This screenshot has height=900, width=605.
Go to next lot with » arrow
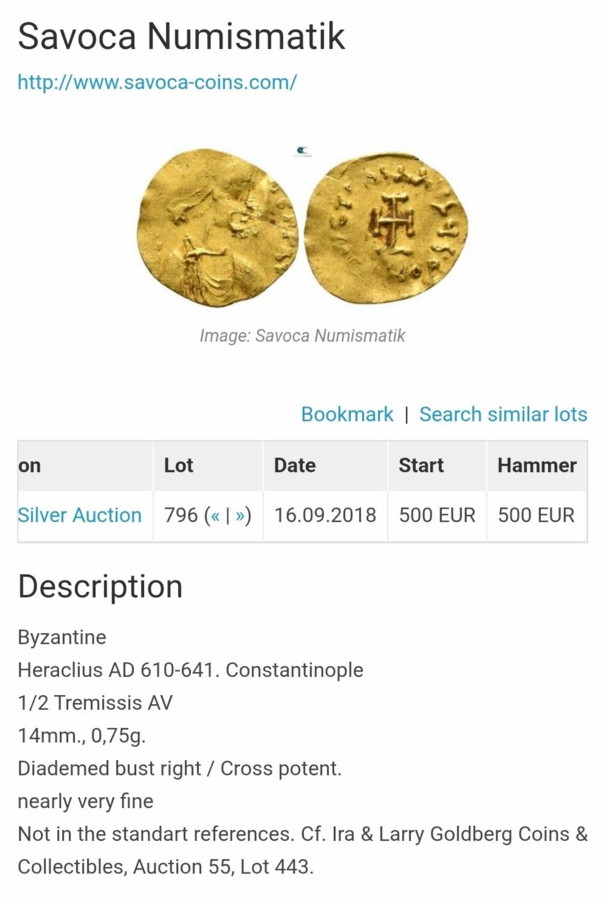point(240,516)
